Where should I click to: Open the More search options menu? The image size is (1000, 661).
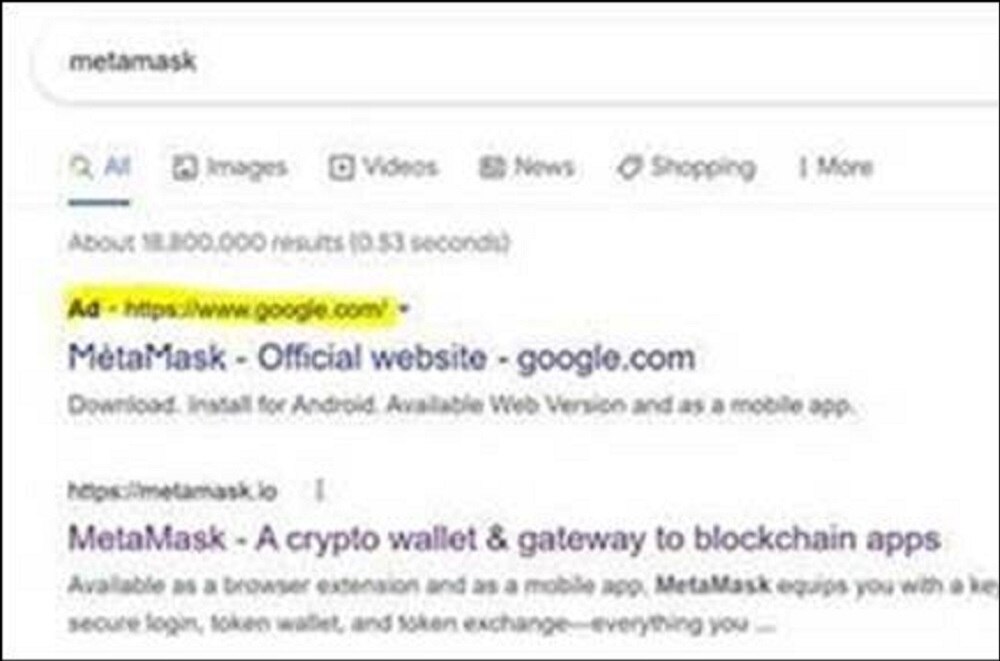click(x=844, y=167)
